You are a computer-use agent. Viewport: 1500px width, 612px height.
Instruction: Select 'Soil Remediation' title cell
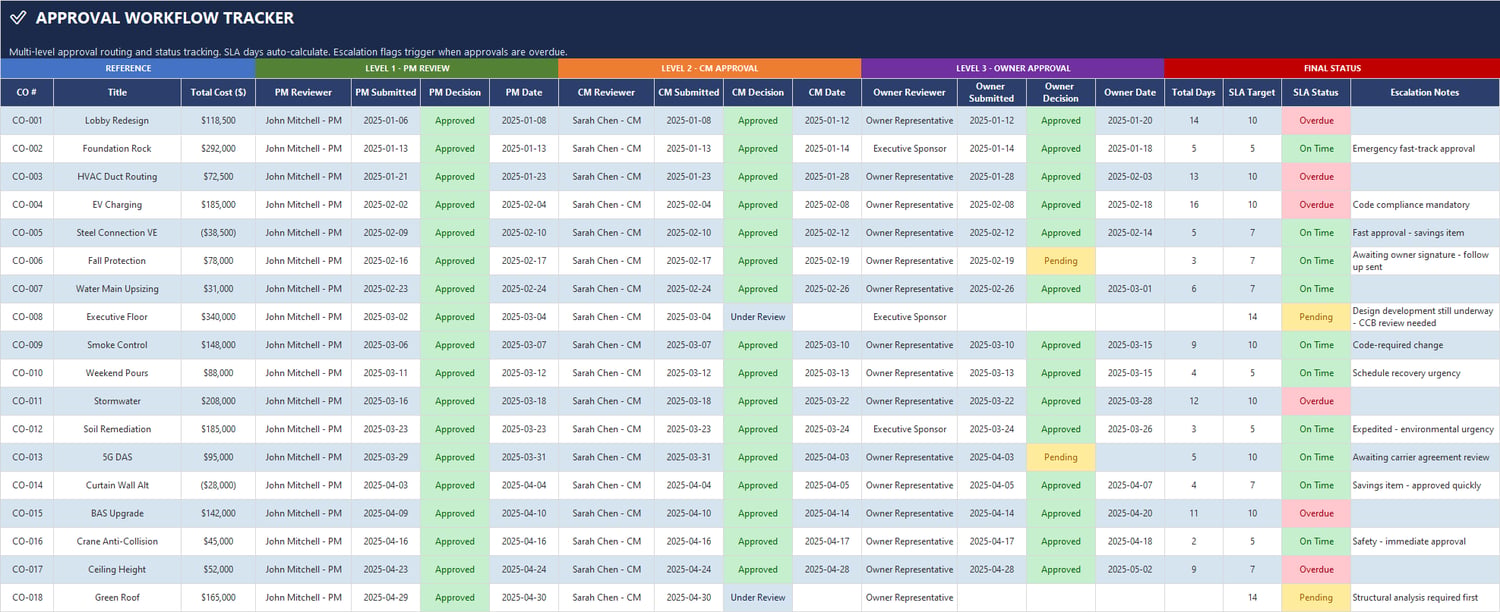(x=118, y=428)
